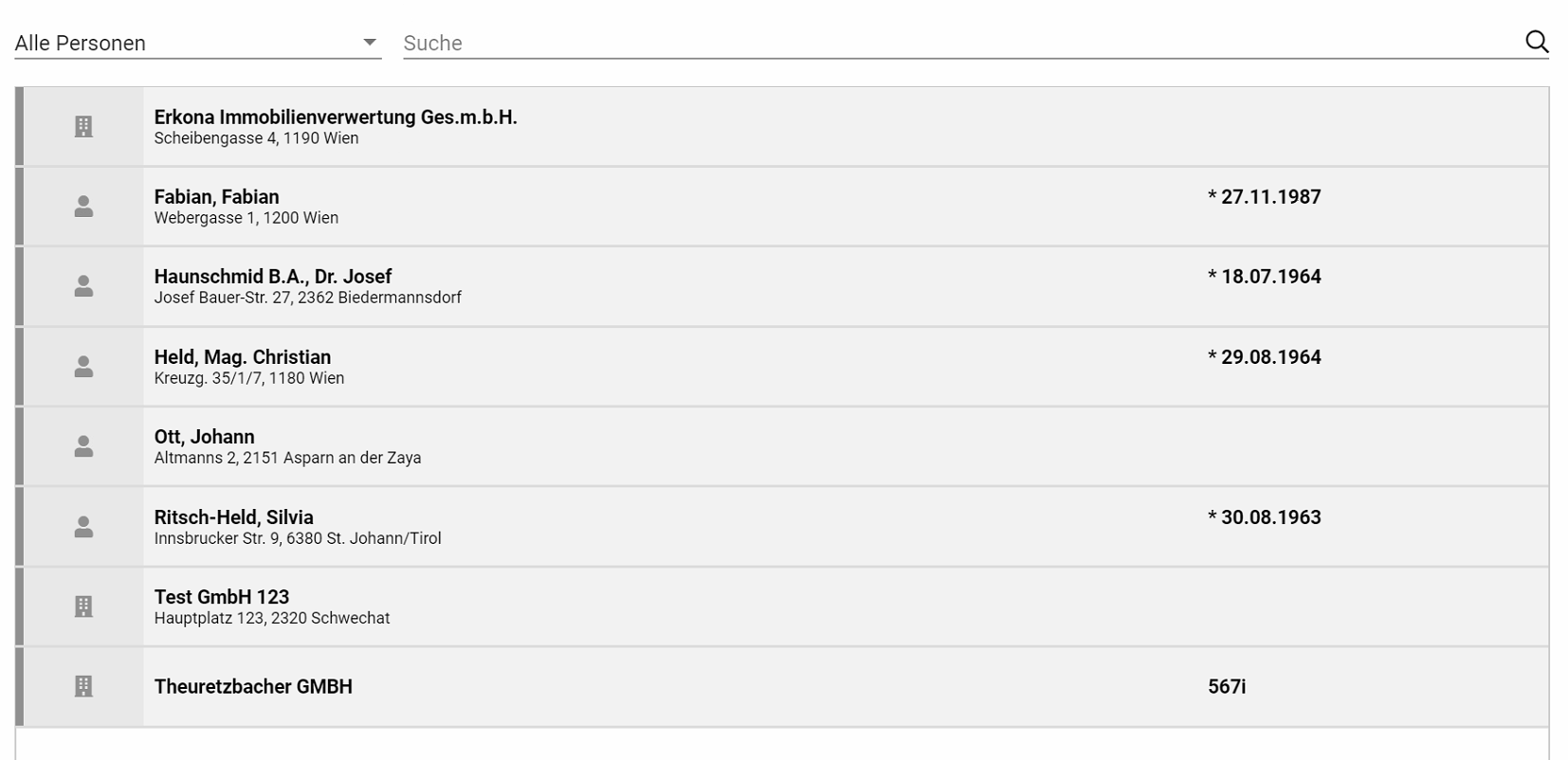This screenshot has height=760, width=1568.
Task: Click building icon for Erkona Immobilienverwertung
Action: point(83,126)
